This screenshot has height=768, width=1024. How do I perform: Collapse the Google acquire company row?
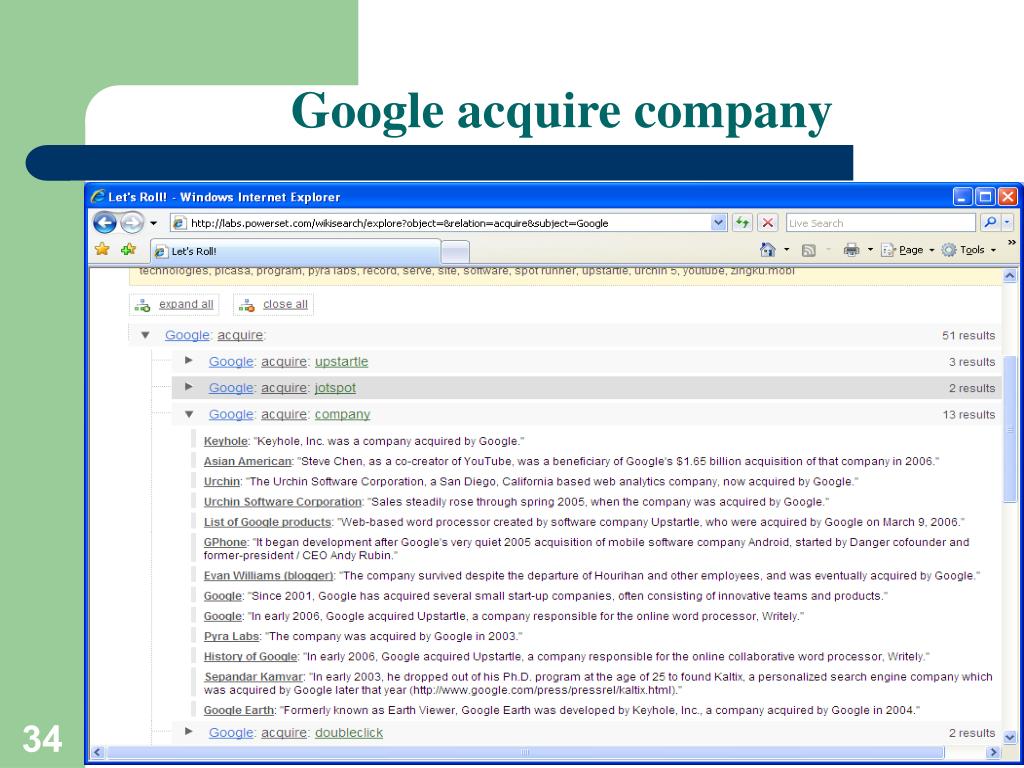coord(189,414)
